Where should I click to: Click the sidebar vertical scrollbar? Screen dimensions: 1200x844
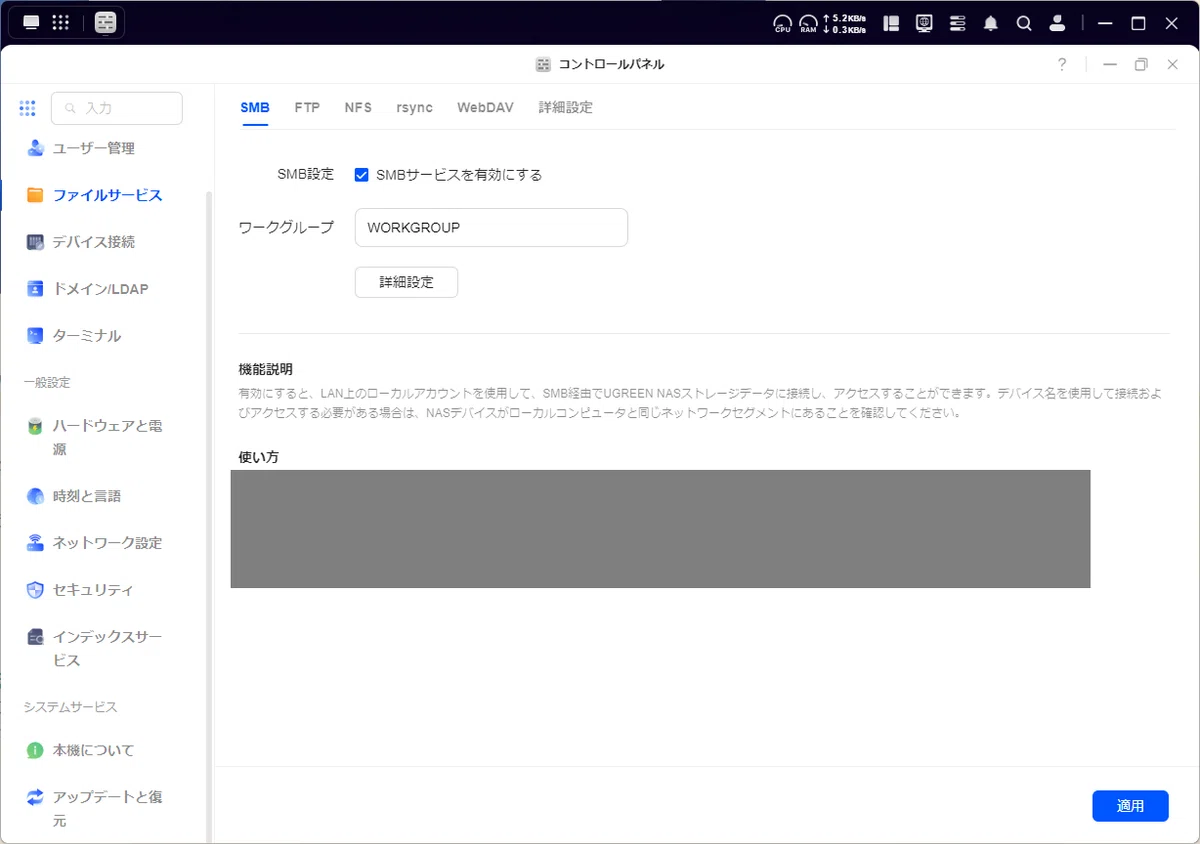pyautogui.click(x=208, y=515)
